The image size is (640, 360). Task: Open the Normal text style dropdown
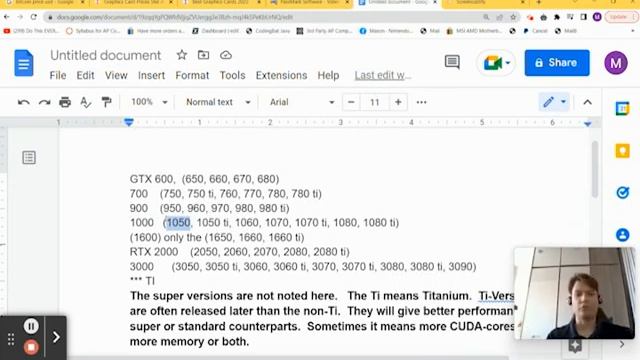[218, 102]
